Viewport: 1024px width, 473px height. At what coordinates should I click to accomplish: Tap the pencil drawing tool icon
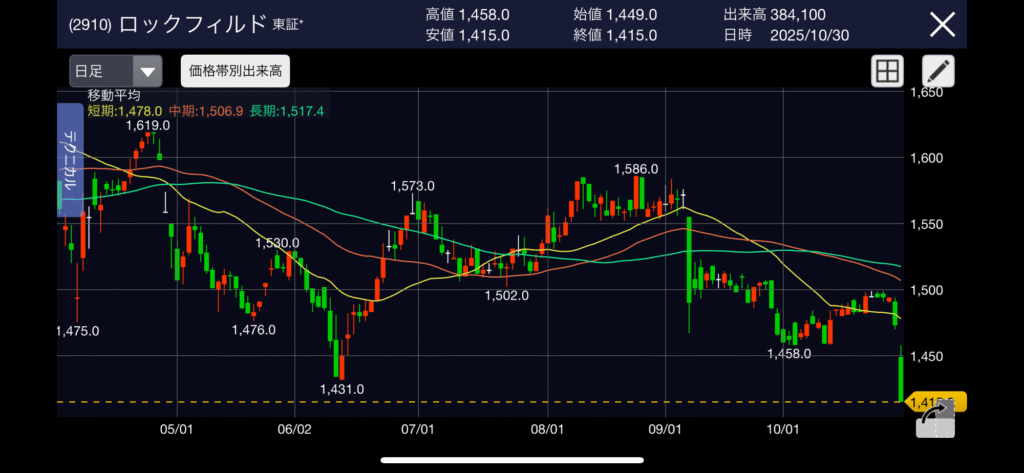tap(938, 72)
